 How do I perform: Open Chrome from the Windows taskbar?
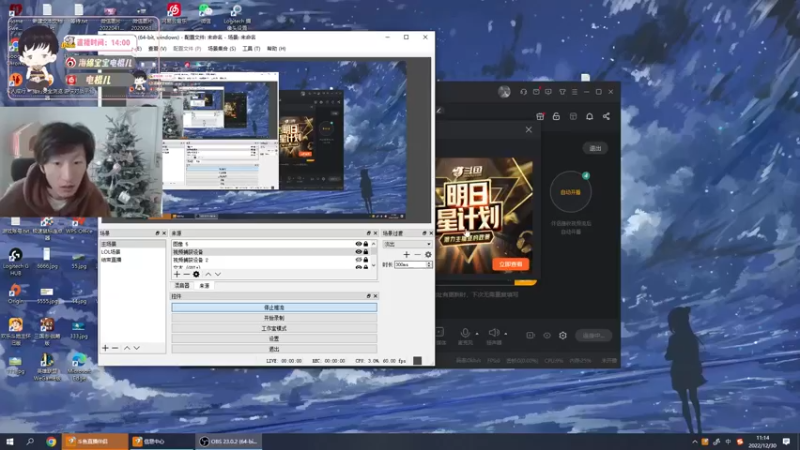(51, 442)
